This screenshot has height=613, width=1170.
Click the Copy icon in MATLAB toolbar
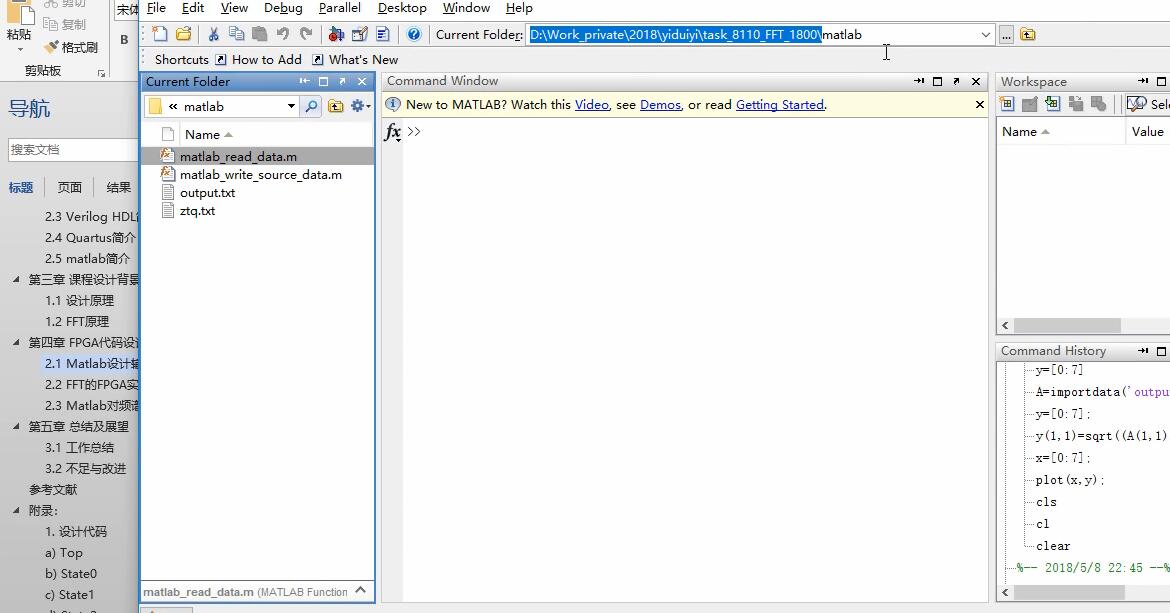pyautogui.click(x=237, y=34)
